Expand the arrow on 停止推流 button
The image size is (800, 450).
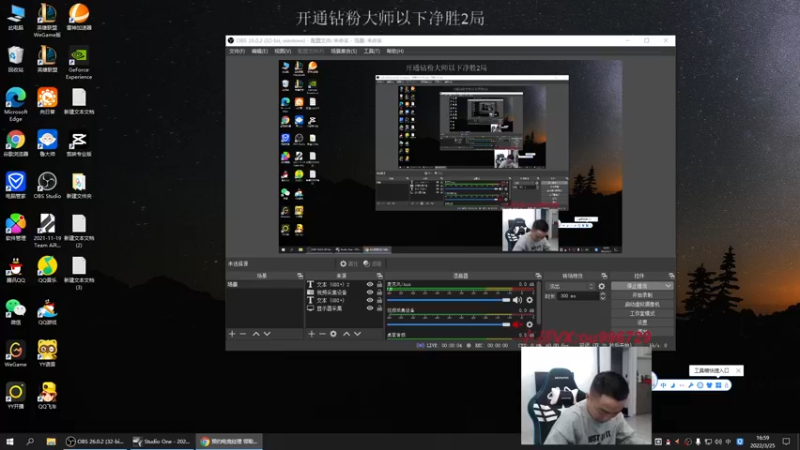coord(668,286)
